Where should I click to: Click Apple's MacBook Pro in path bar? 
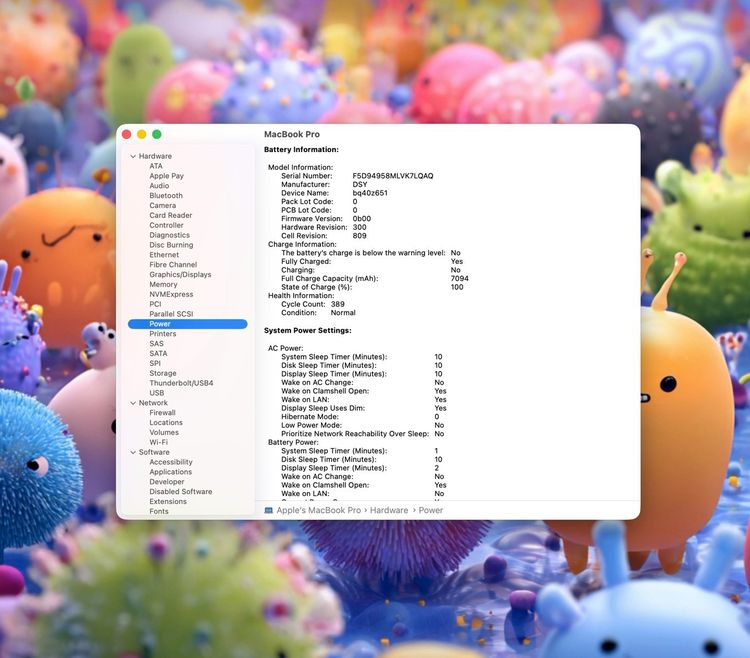319,510
